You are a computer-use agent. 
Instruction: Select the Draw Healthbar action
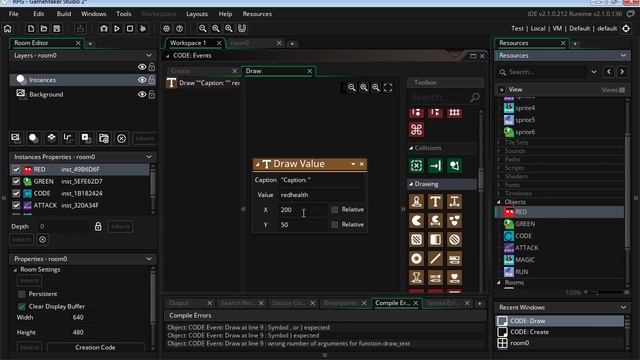coord(454,259)
